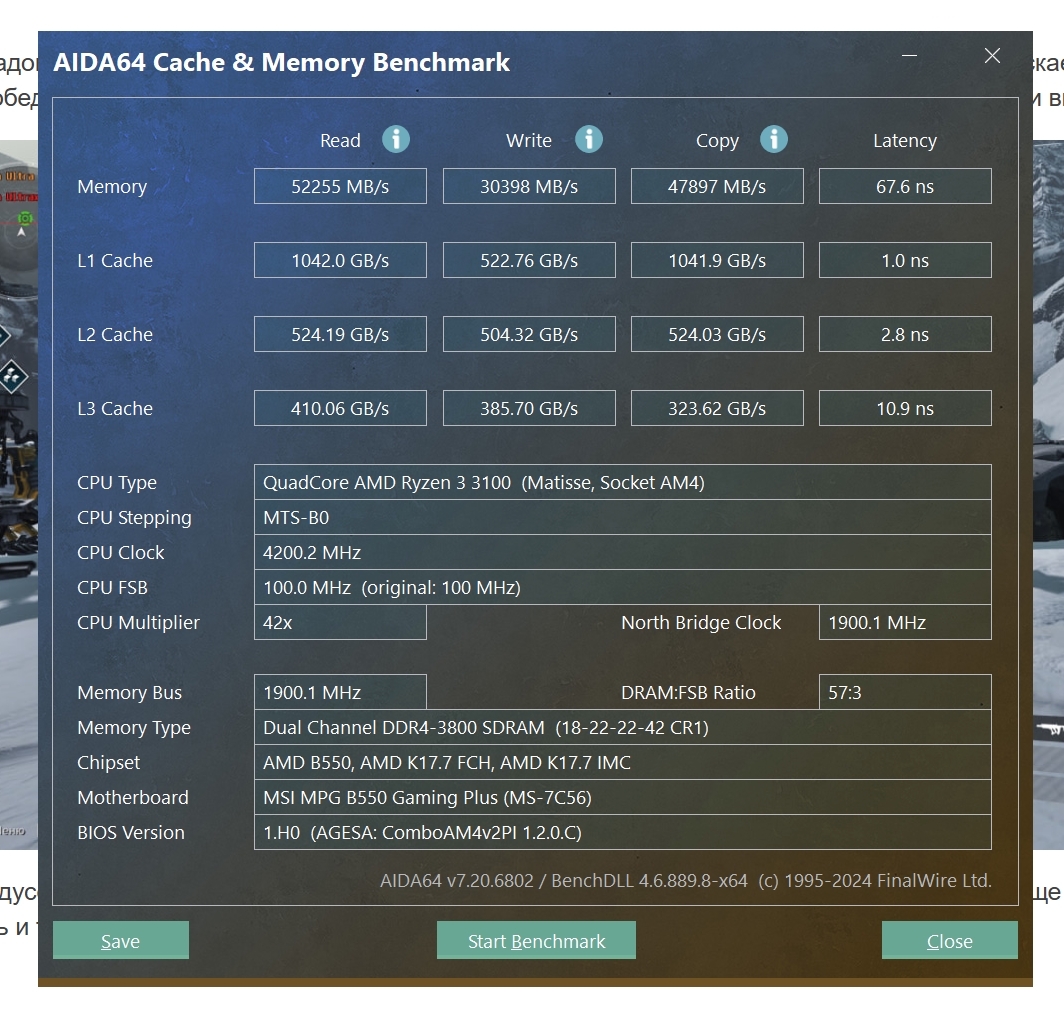Image resolution: width=1064 pixels, height=1009 pixels.
Task: Click the CPU Type label
Action: [117, 483]
